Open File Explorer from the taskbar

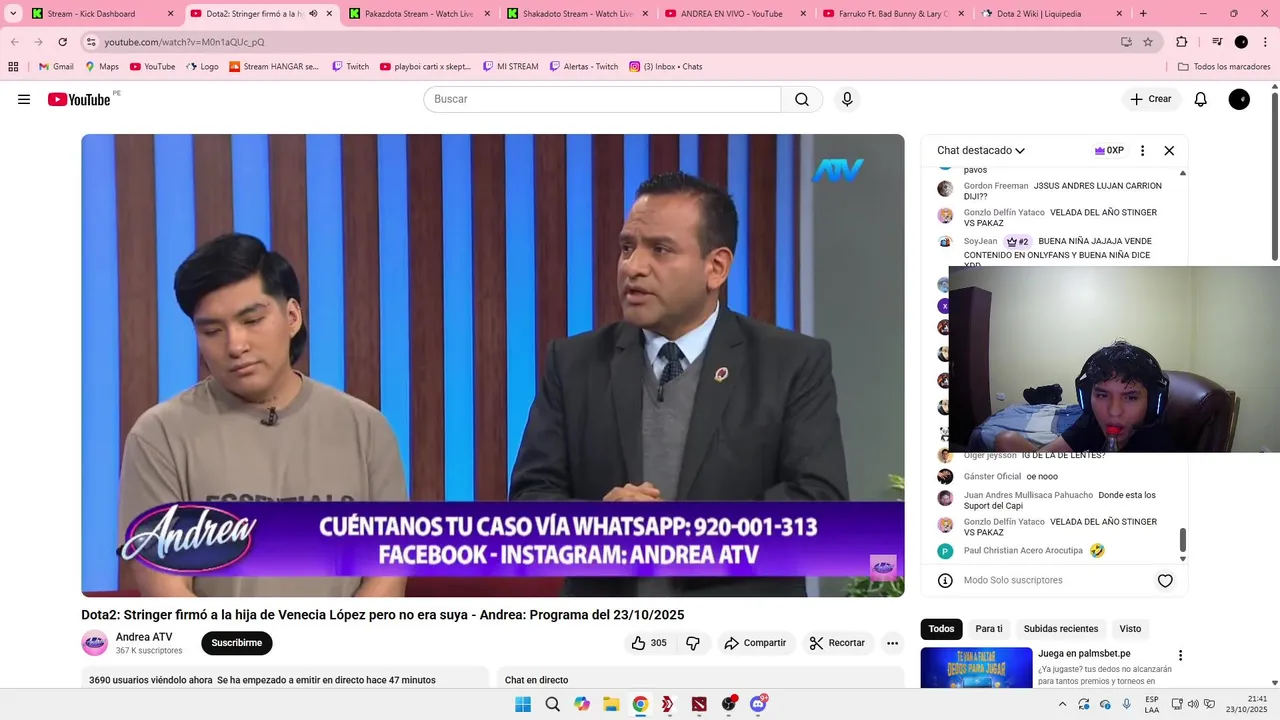click(611, 704)
